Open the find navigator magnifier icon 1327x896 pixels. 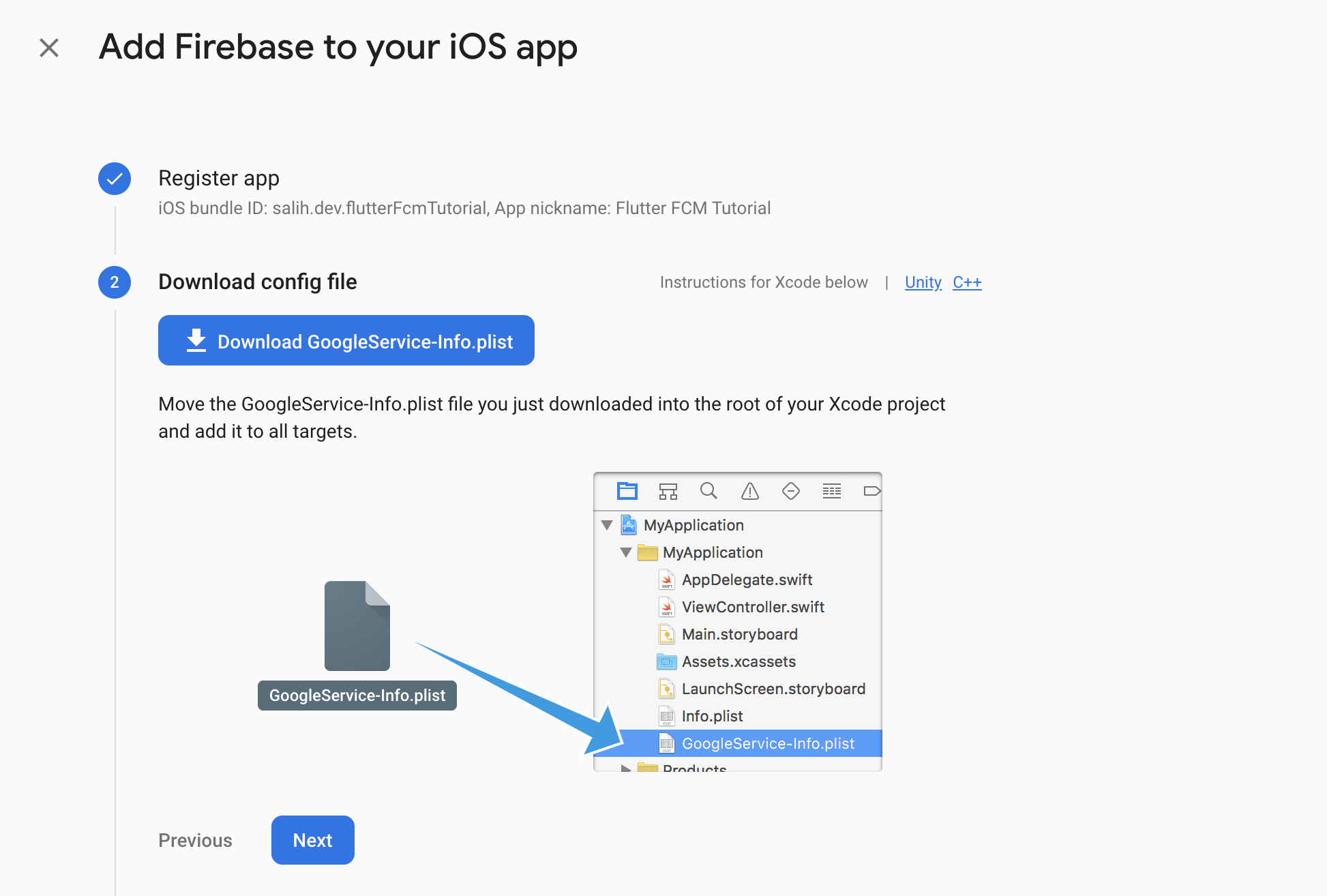pos(709,491)
